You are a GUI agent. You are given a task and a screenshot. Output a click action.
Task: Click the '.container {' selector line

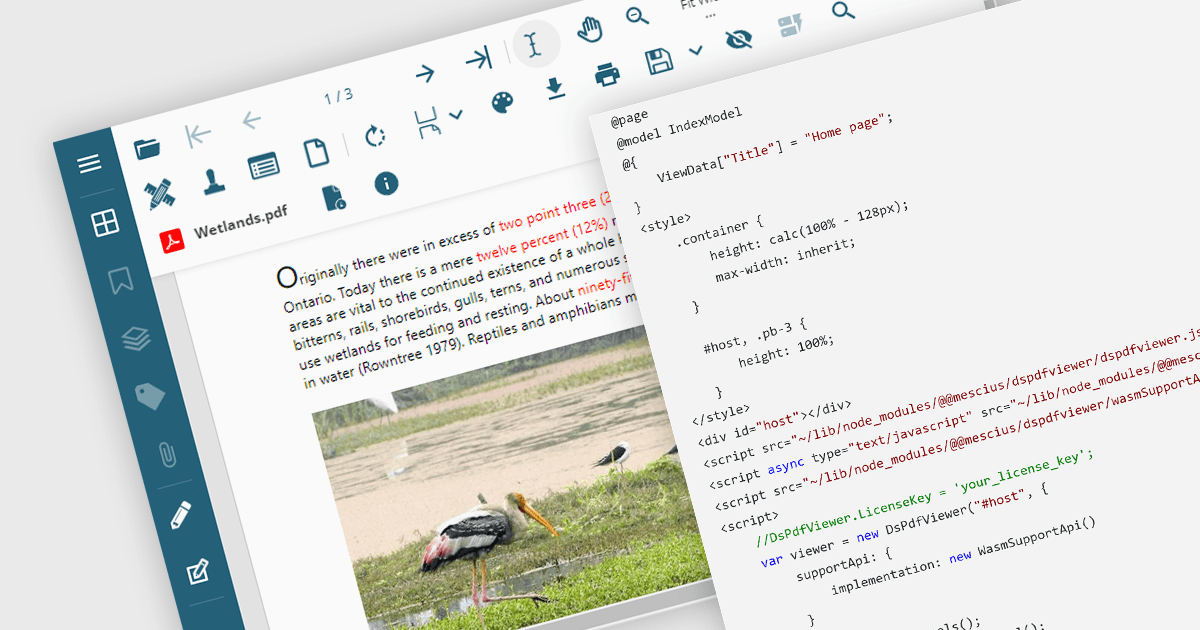[x=719, y=231]
